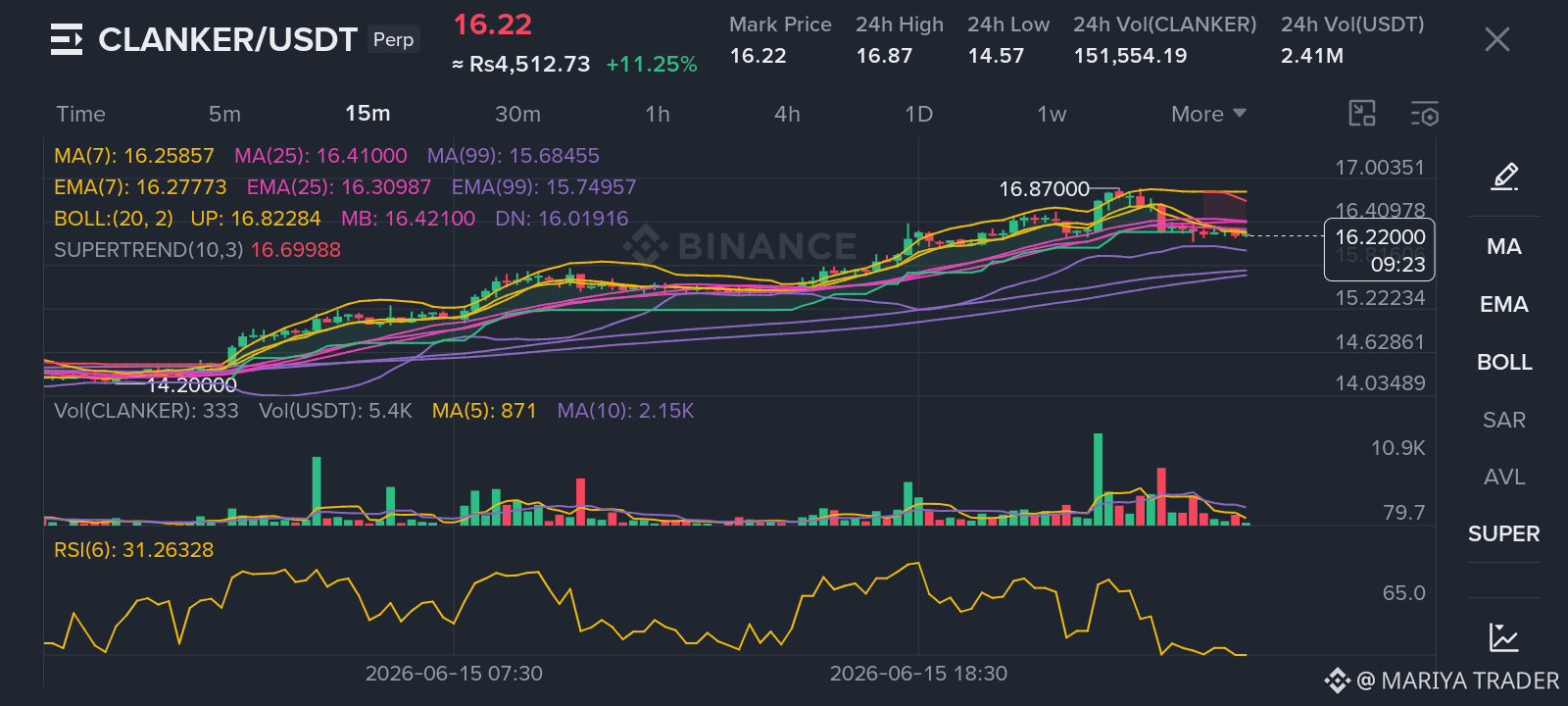Click the Vol(CLANKER): 333 legend
The image size is (1568, 706).
pyautogui.click(x=146, y=411)
